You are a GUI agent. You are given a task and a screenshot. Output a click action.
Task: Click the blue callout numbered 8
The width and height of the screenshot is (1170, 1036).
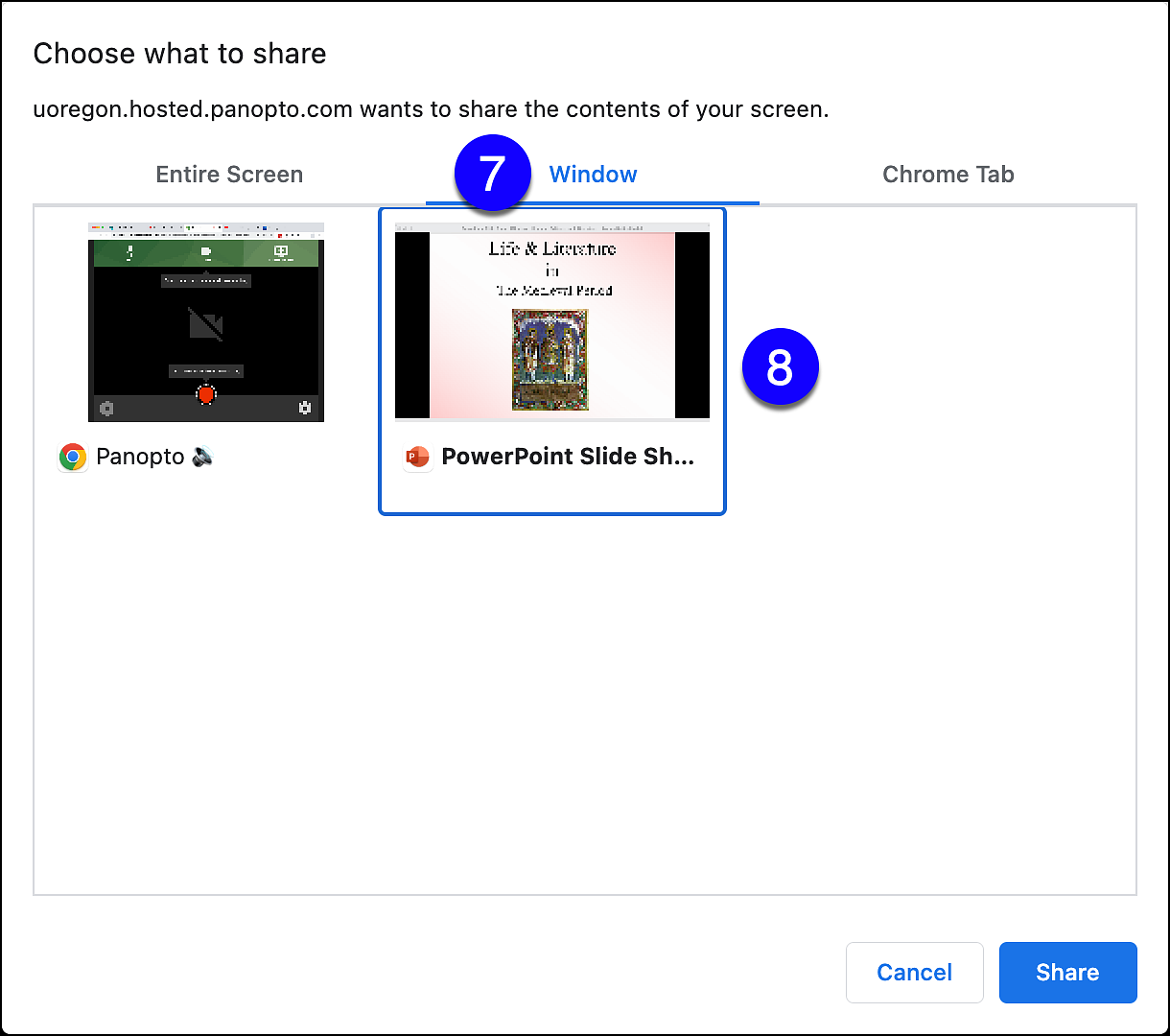781,366
